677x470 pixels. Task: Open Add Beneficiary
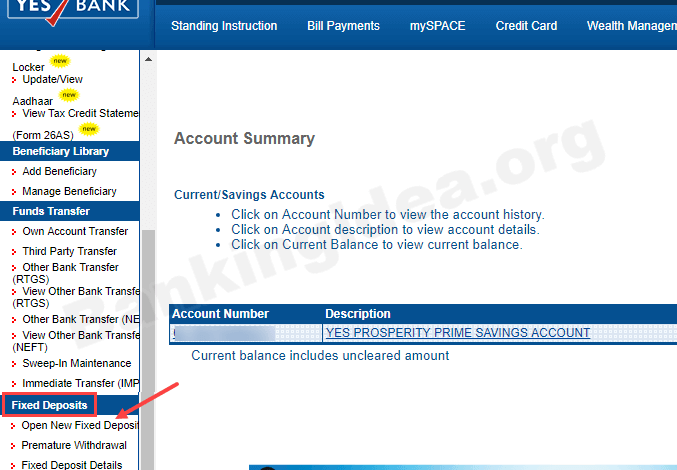point(60,171)
